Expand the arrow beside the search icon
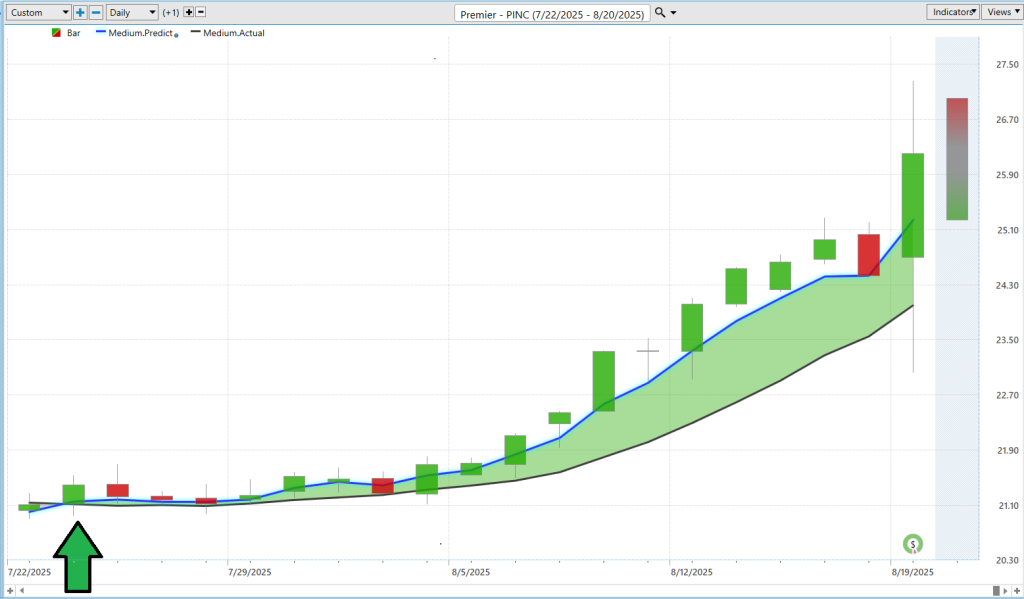 pyautogui.click(x=673, y=13)
